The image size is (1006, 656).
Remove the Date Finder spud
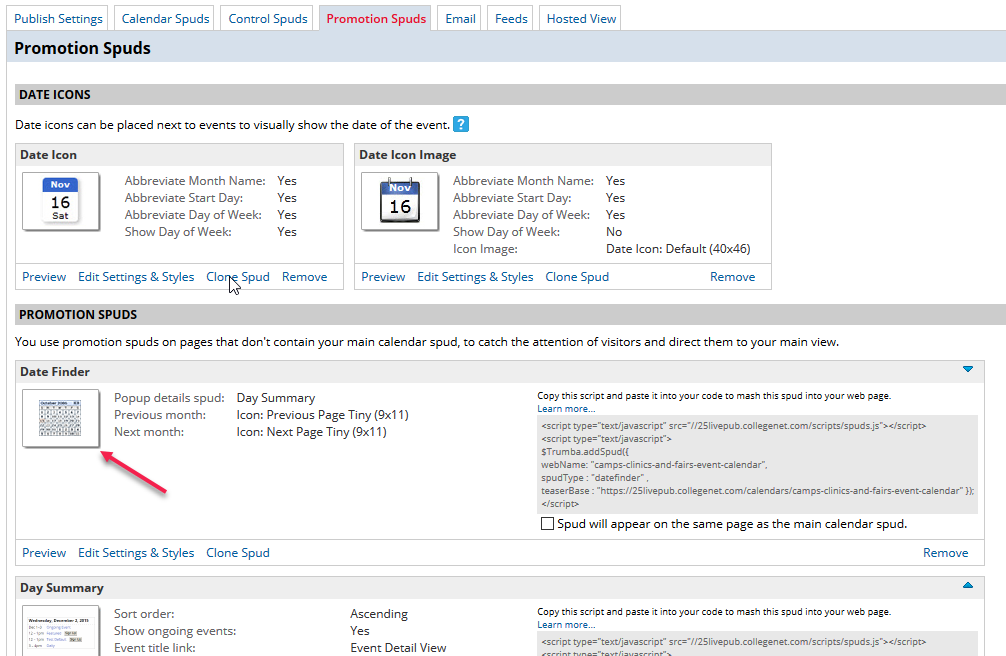tap(946, 553)
